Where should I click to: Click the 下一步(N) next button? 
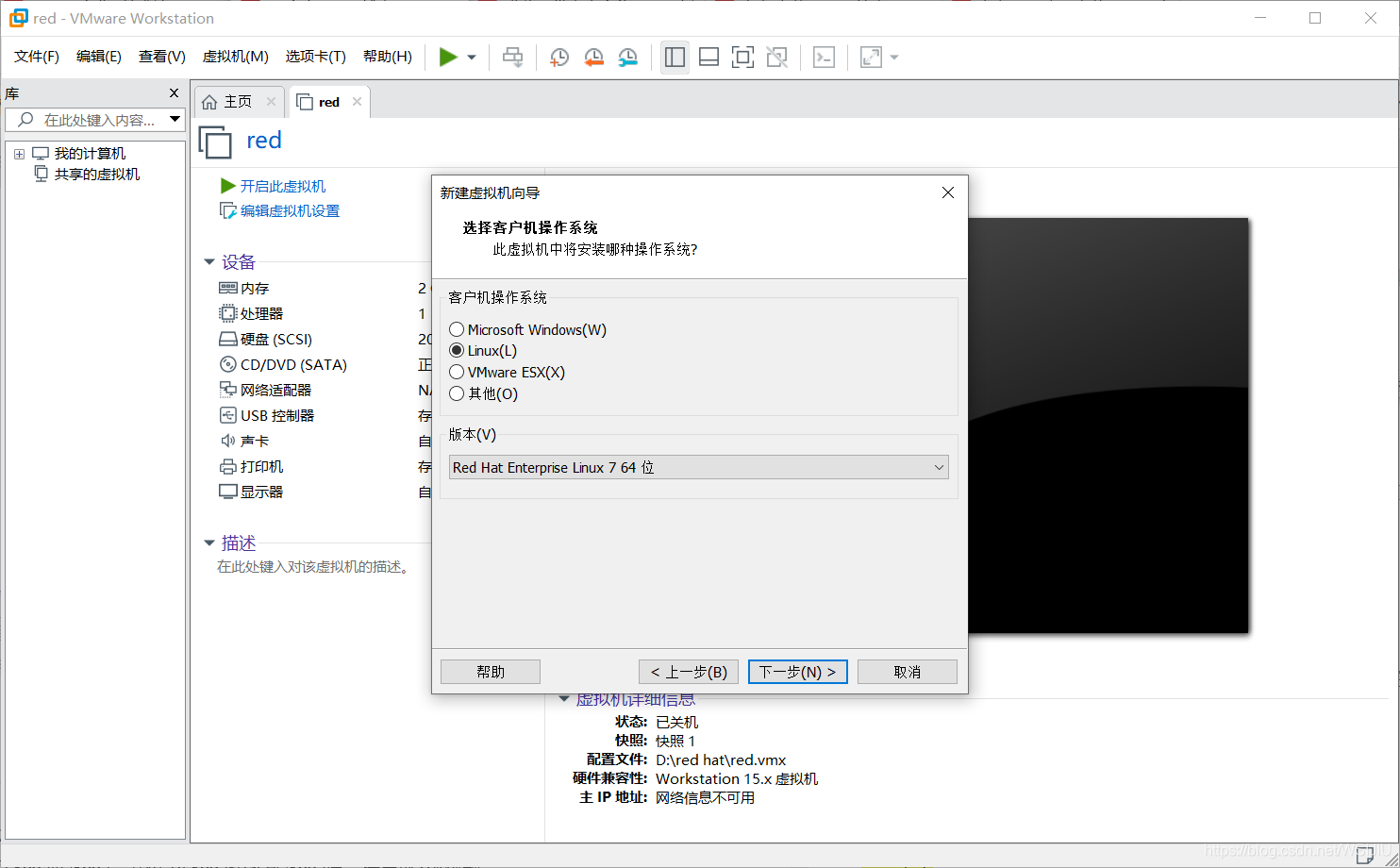pyautogui.click(x=798, y=672)
